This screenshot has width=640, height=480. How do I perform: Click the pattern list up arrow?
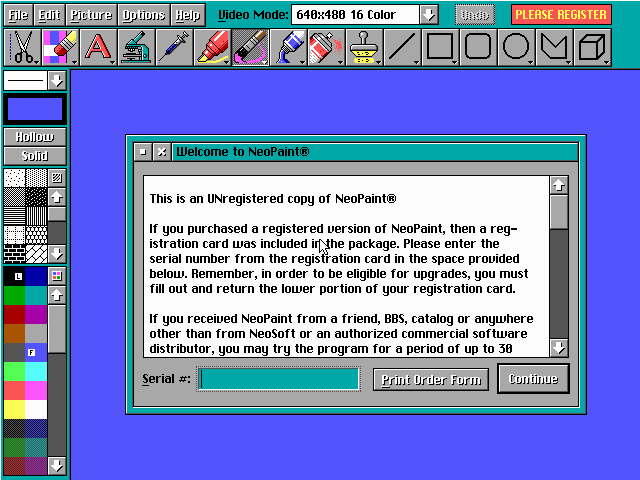coord(57,198)
